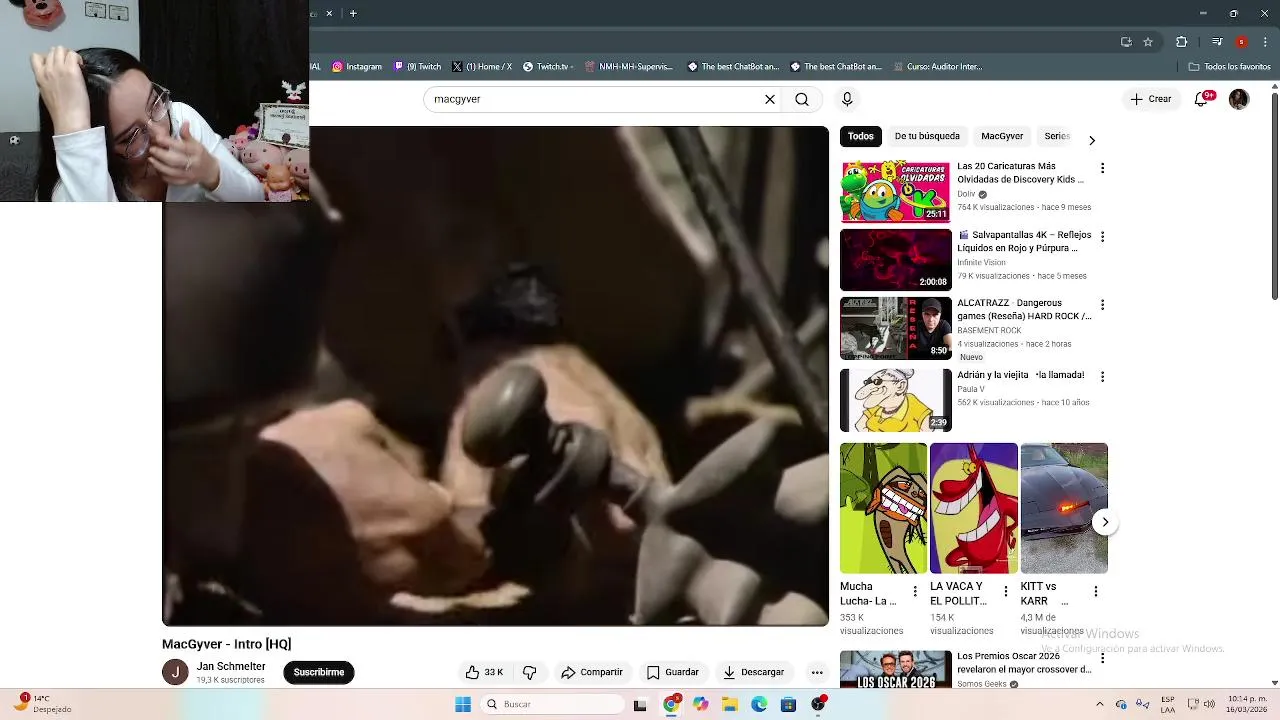Clear the search box with the X icon
The width and height of the screenshot is (1280, 720).
(x=770, y=99)
